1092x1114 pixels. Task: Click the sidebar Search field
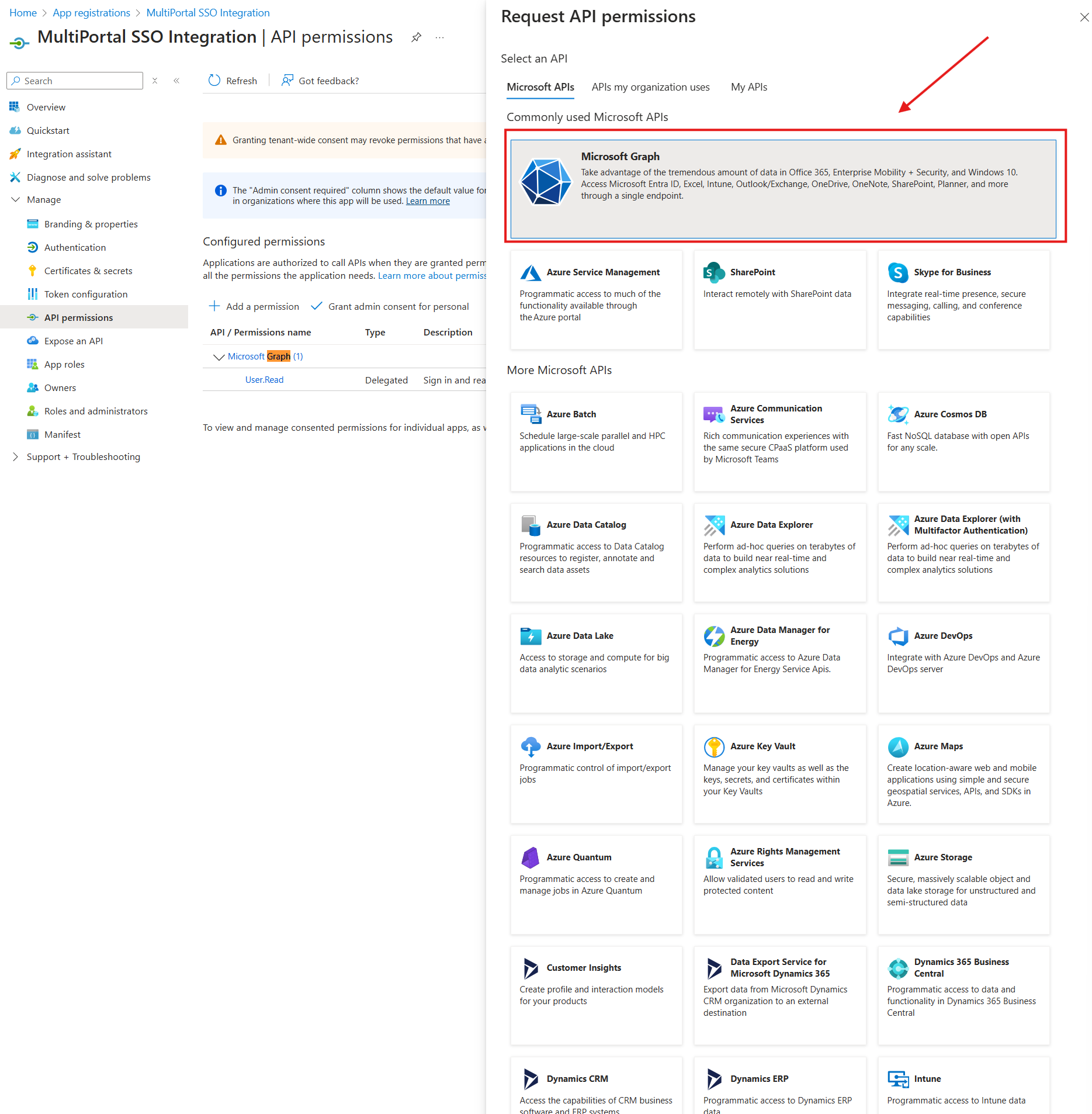[75, 81]
